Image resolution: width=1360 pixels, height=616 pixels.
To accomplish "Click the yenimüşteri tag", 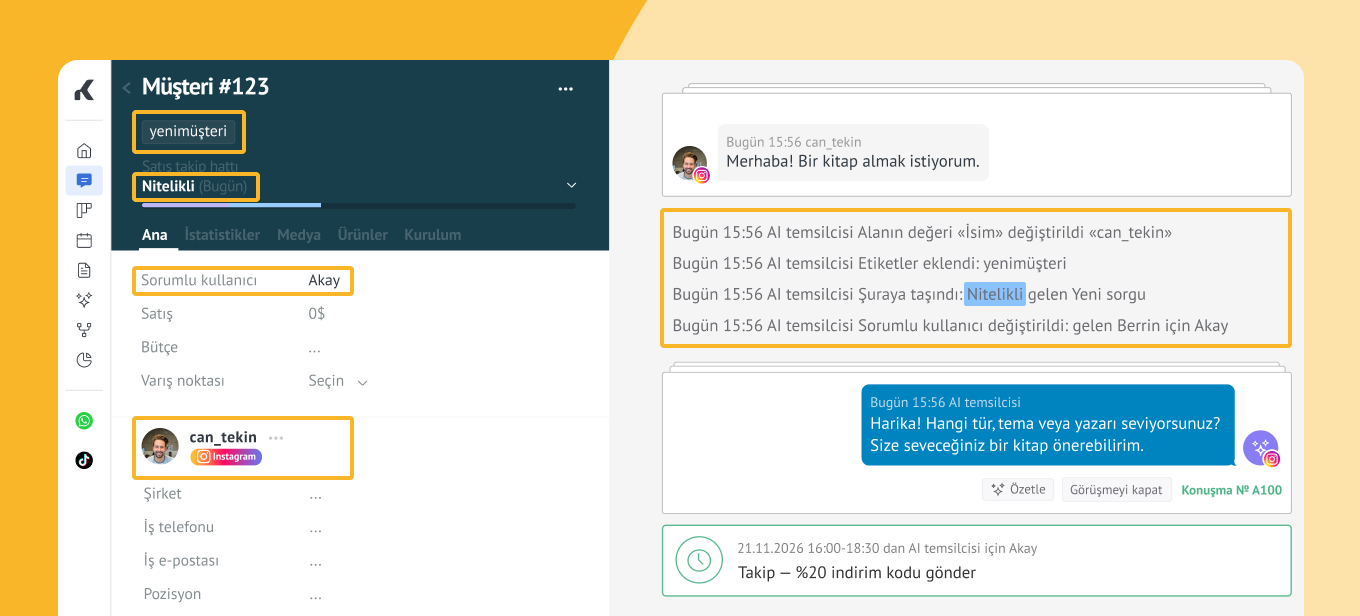I will point(188,131).
